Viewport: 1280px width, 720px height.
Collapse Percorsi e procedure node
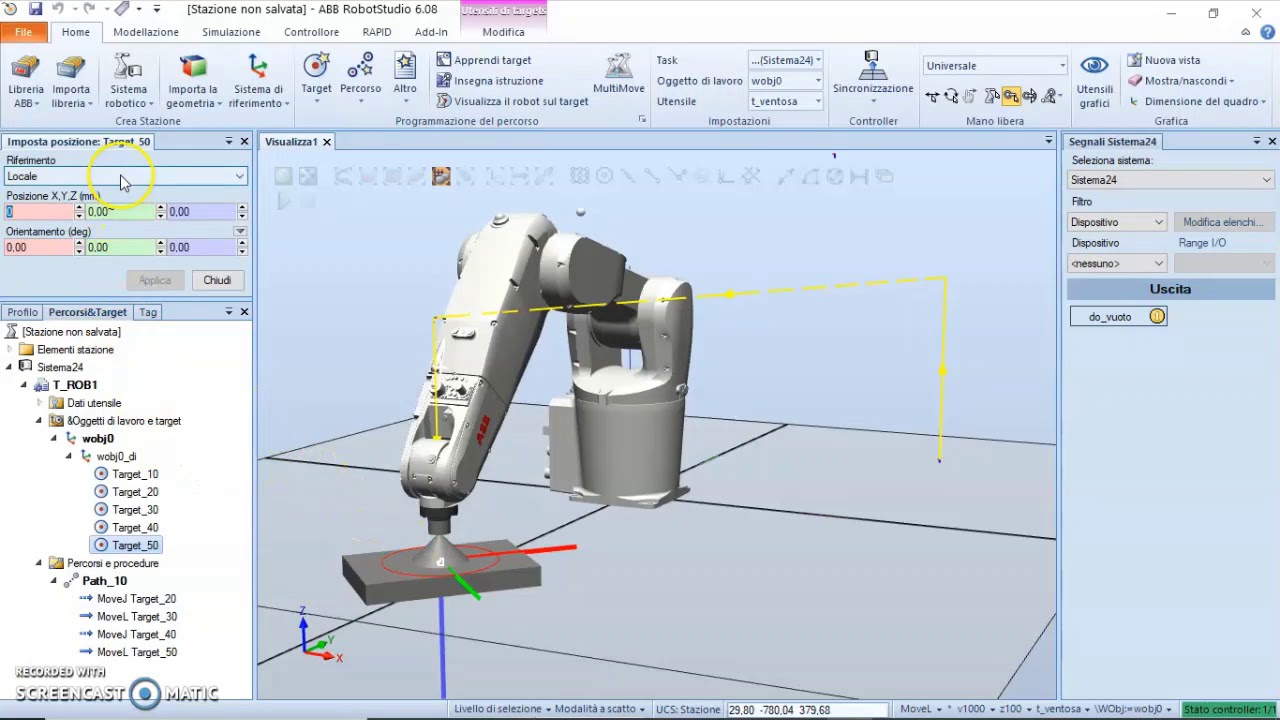tap(39, 563)
